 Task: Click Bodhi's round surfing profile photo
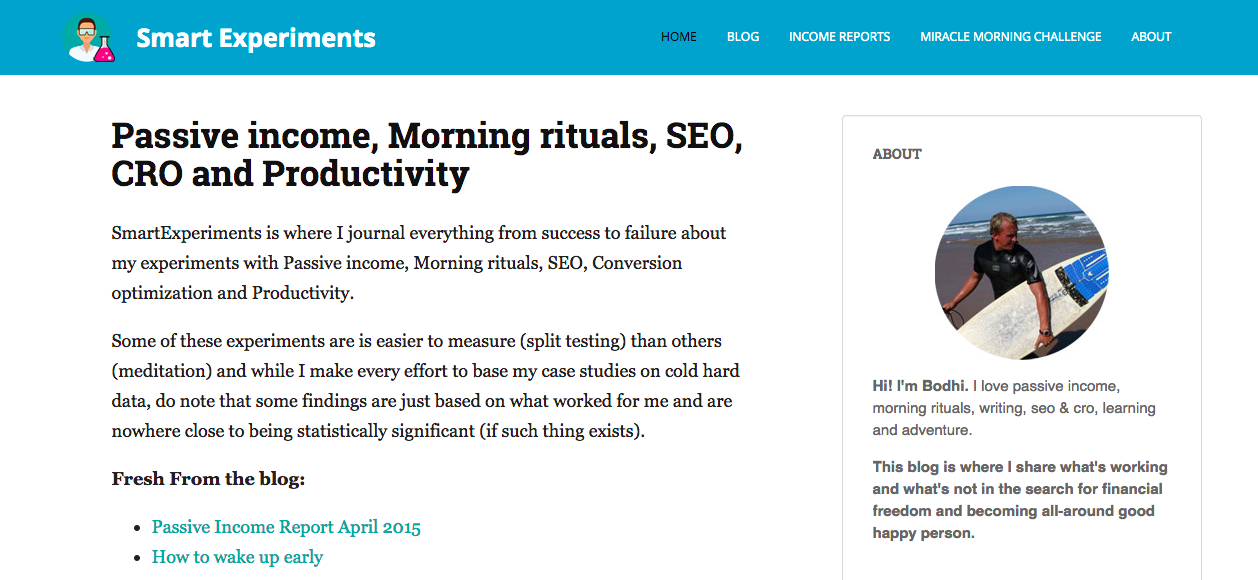[x=1022, y=273]
